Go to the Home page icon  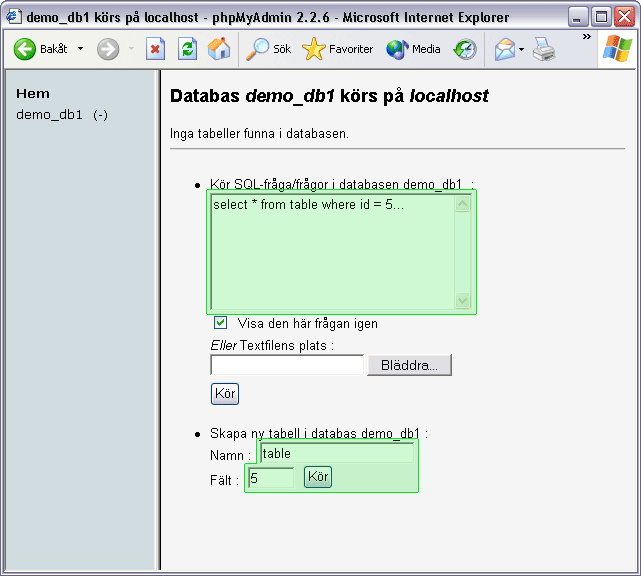point(218,49)
